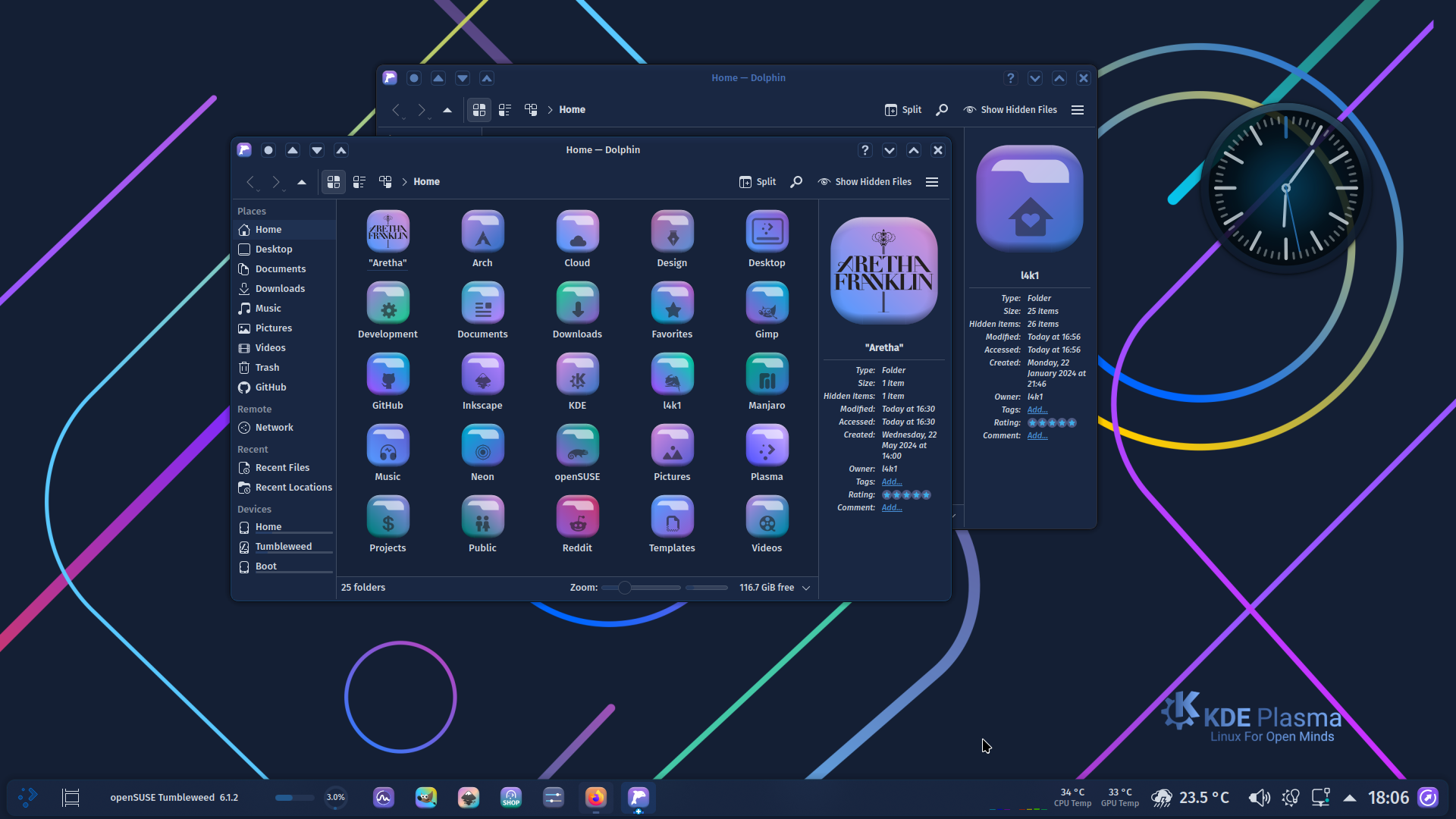The width and height of the screenshot is (1456, 819).
Task: Select Downloads in Places sidebar
Action: (284, 289)
